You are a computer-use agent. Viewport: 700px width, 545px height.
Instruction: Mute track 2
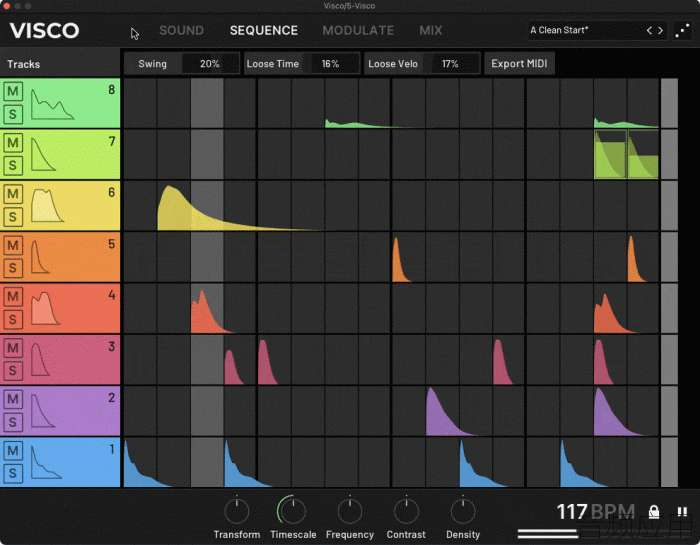(x=13, y=399)
